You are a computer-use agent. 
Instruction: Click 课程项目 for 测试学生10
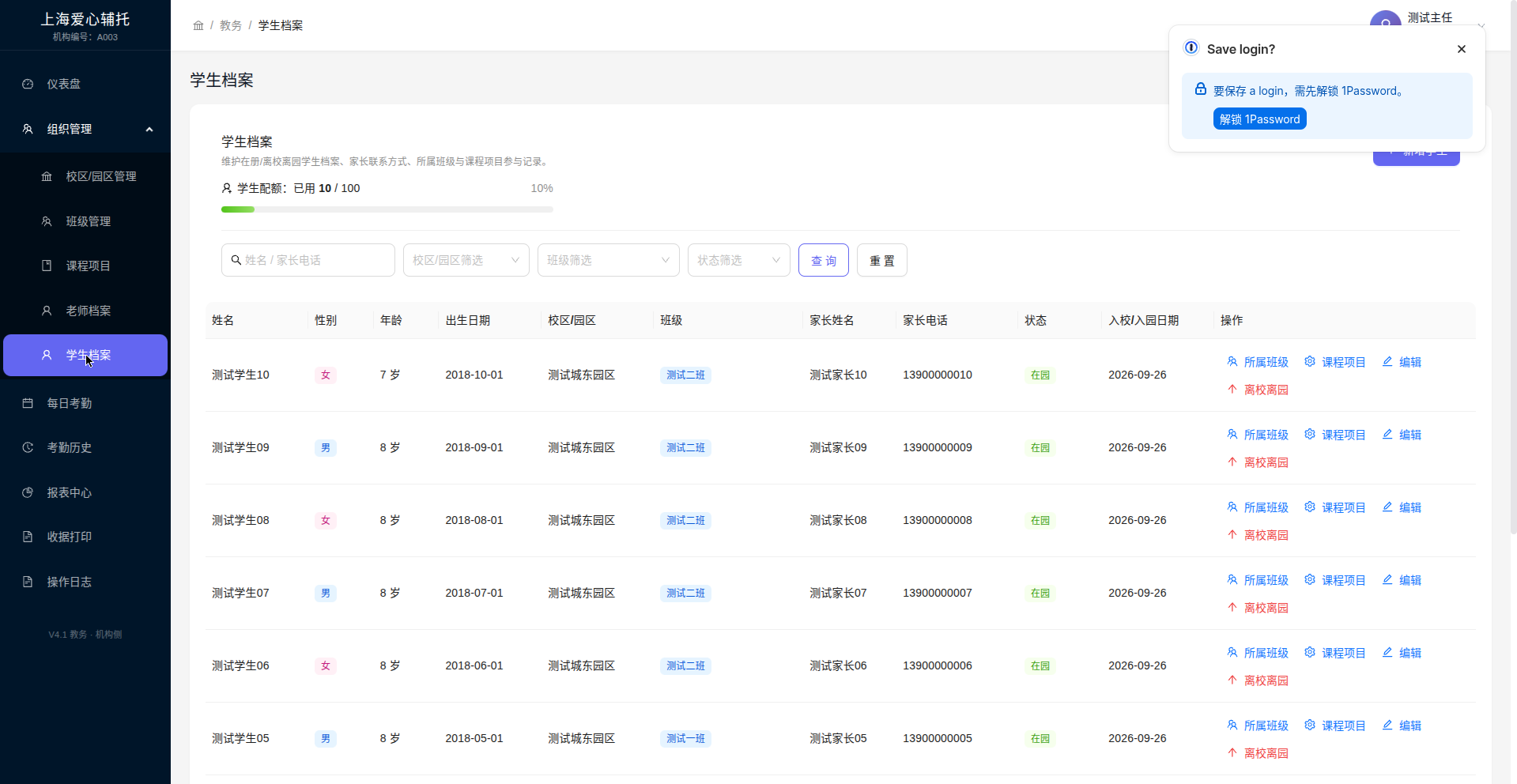point(1335,362)
